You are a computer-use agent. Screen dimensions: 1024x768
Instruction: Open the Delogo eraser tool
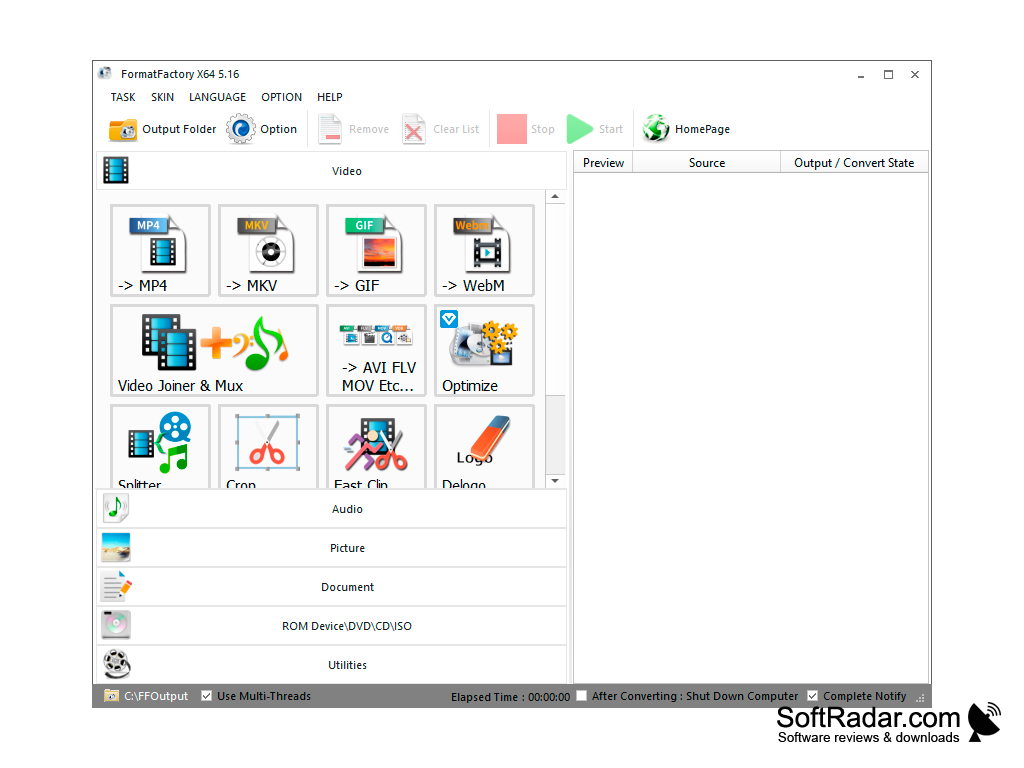pos(484,447)
